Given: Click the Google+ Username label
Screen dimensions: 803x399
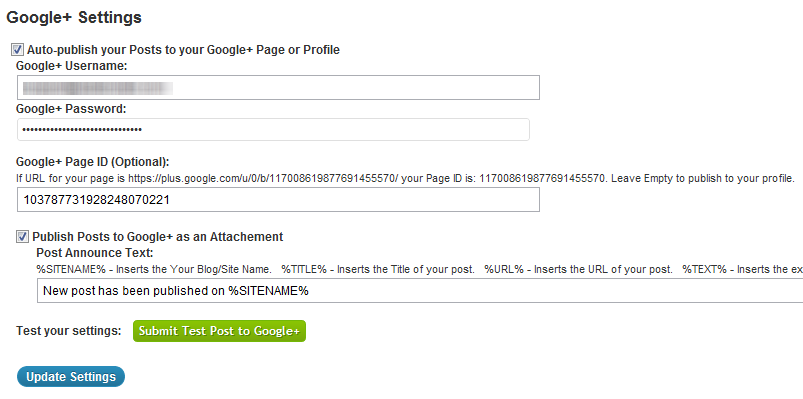Looking at the screenshot, I should (72, 66).
